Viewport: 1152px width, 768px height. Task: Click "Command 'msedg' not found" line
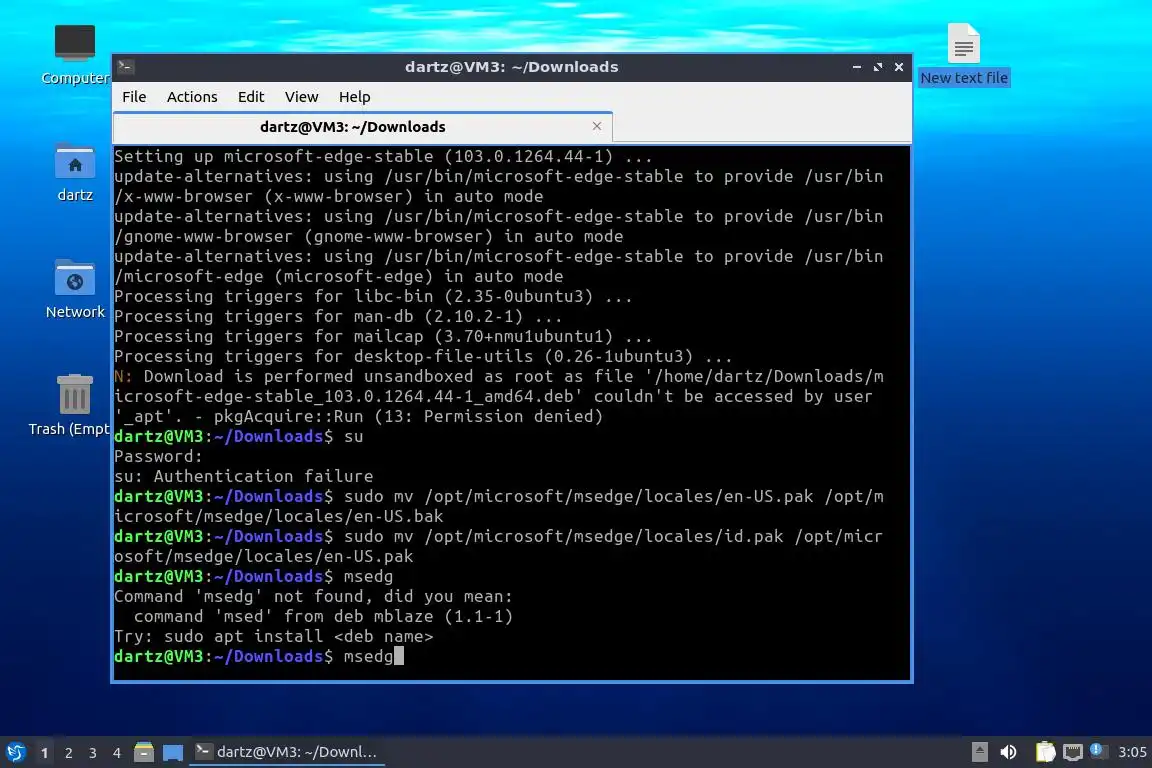pos(313,597)
